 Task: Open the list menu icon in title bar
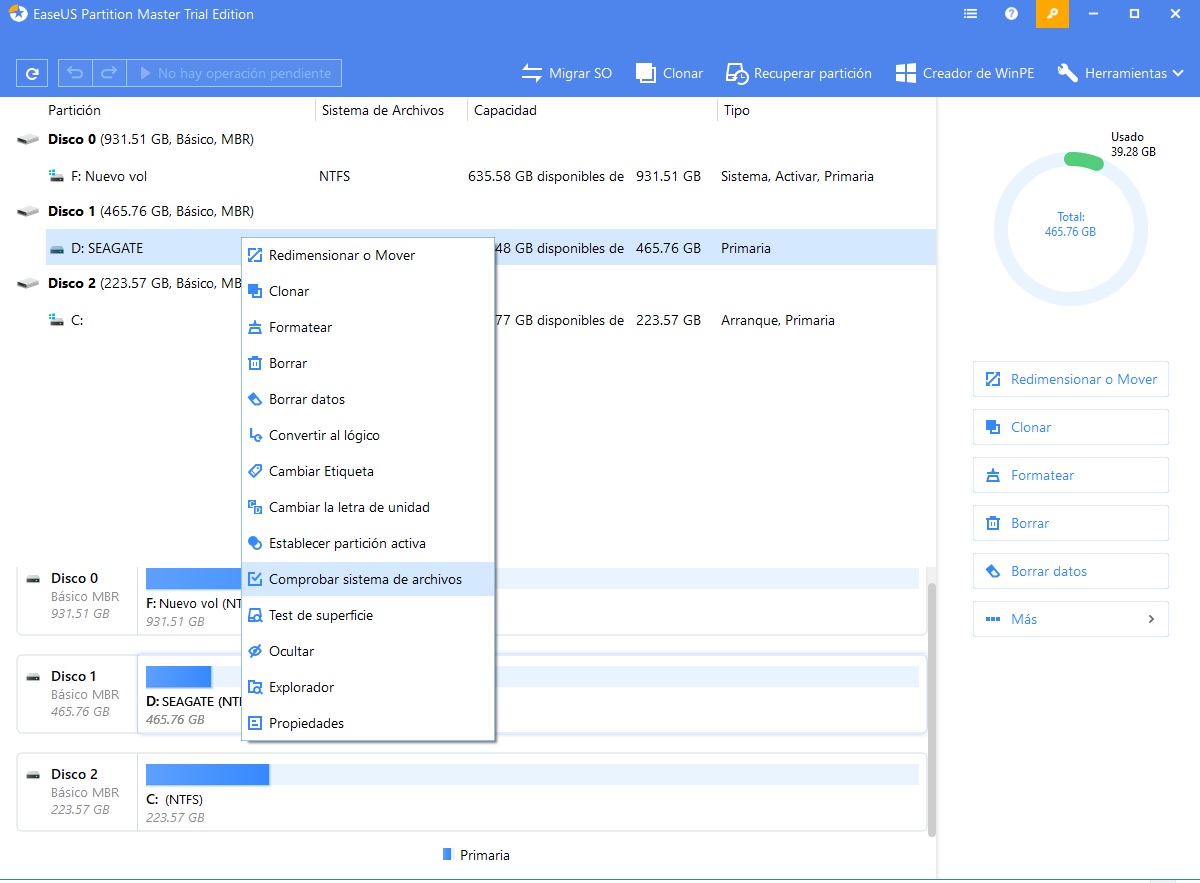point(970,14)
